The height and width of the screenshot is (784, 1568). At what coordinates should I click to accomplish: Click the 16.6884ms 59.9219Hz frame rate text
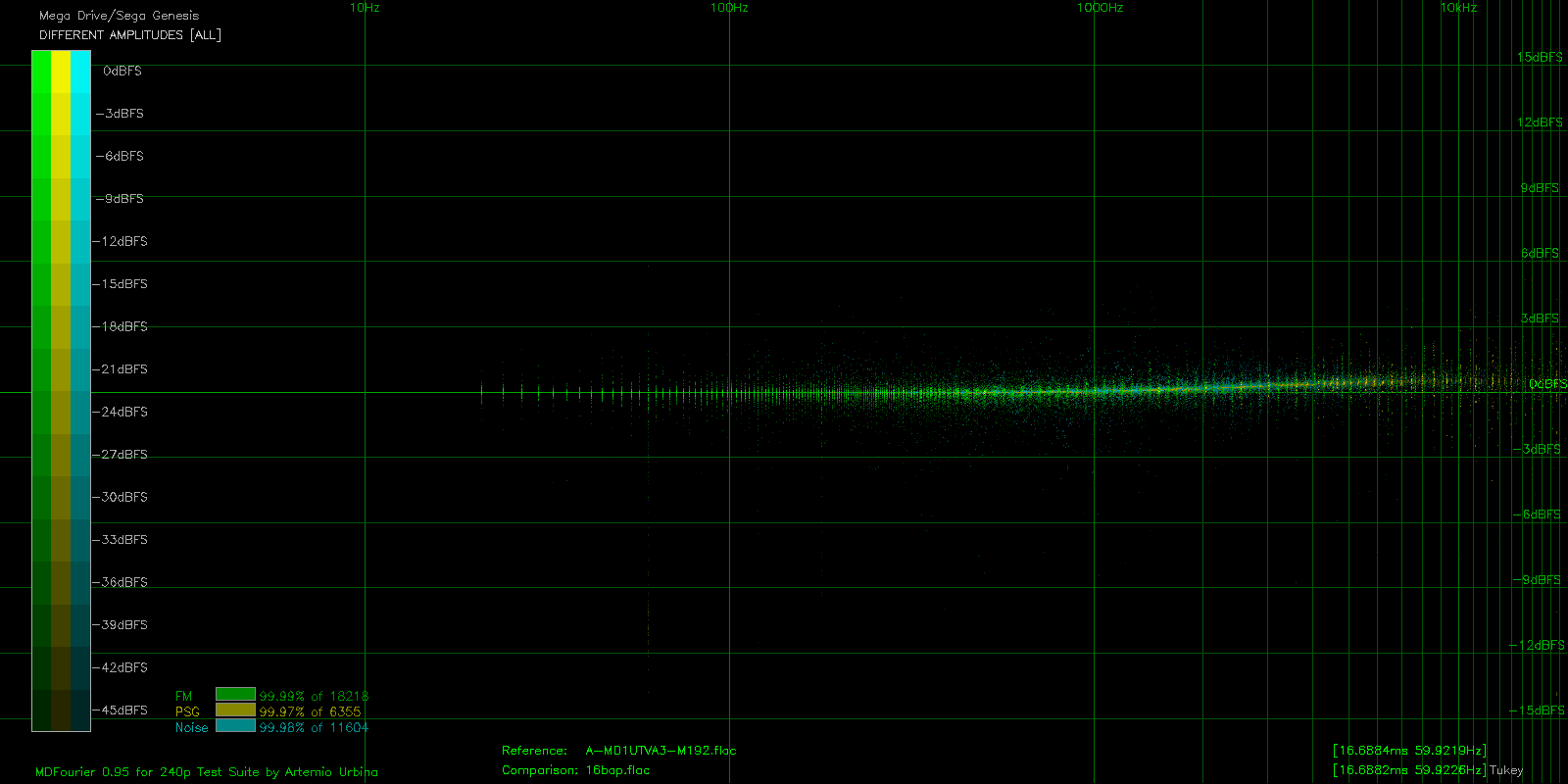(x=1409, y=751)
